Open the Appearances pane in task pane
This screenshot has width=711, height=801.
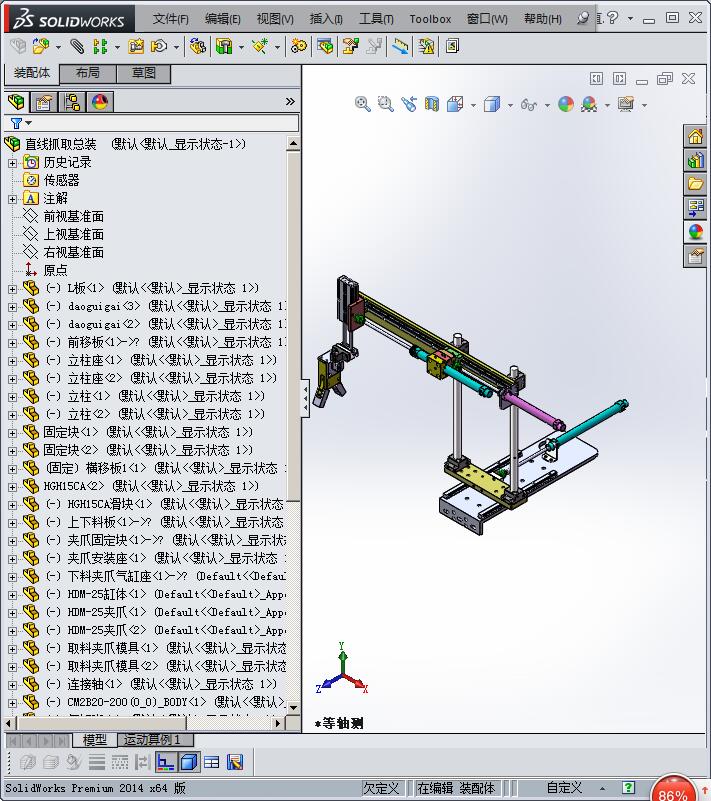(695, 232)
